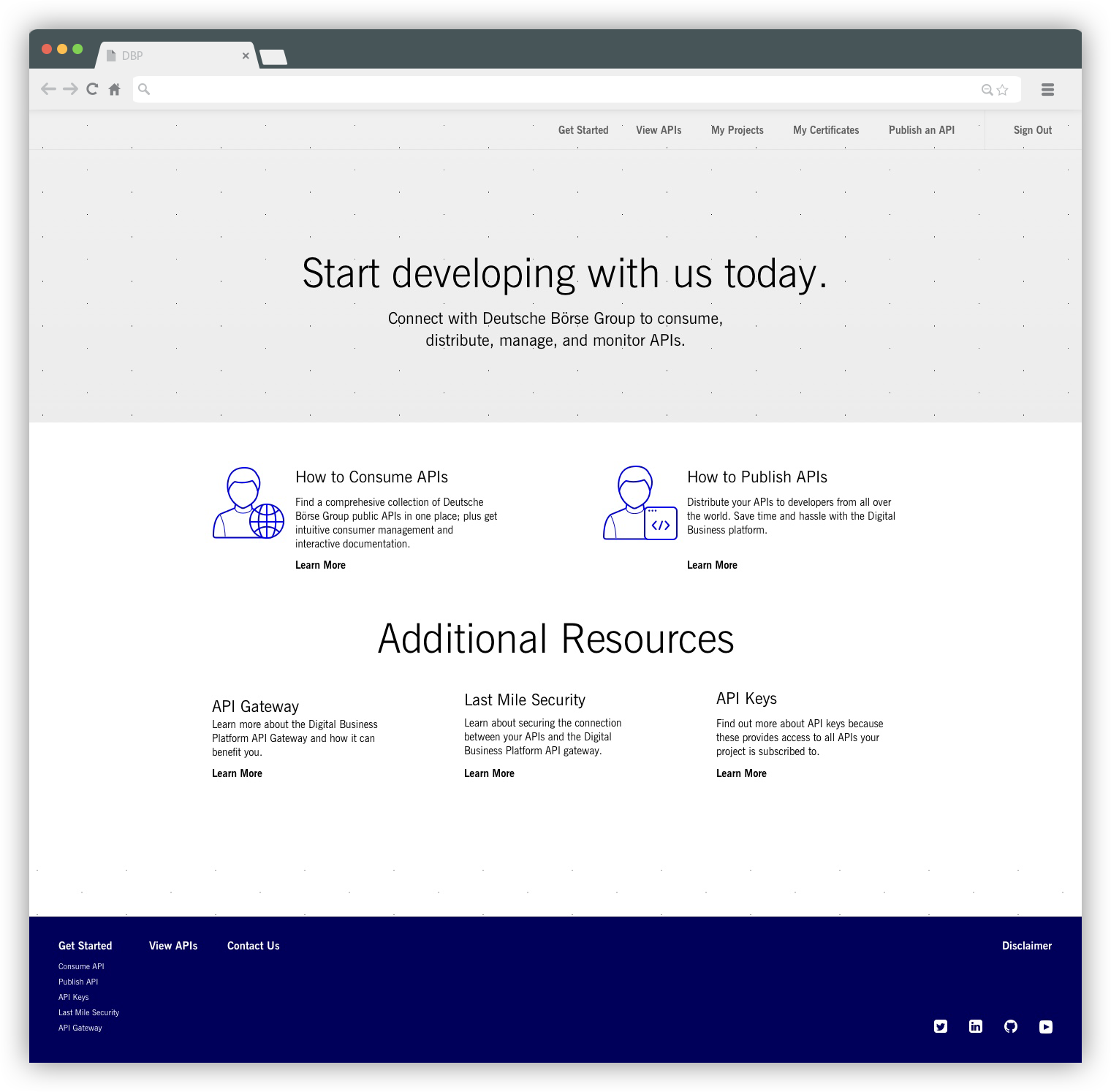Go to My Projects
This screenshot has width=1111, height=1092.
pos(737,130)
